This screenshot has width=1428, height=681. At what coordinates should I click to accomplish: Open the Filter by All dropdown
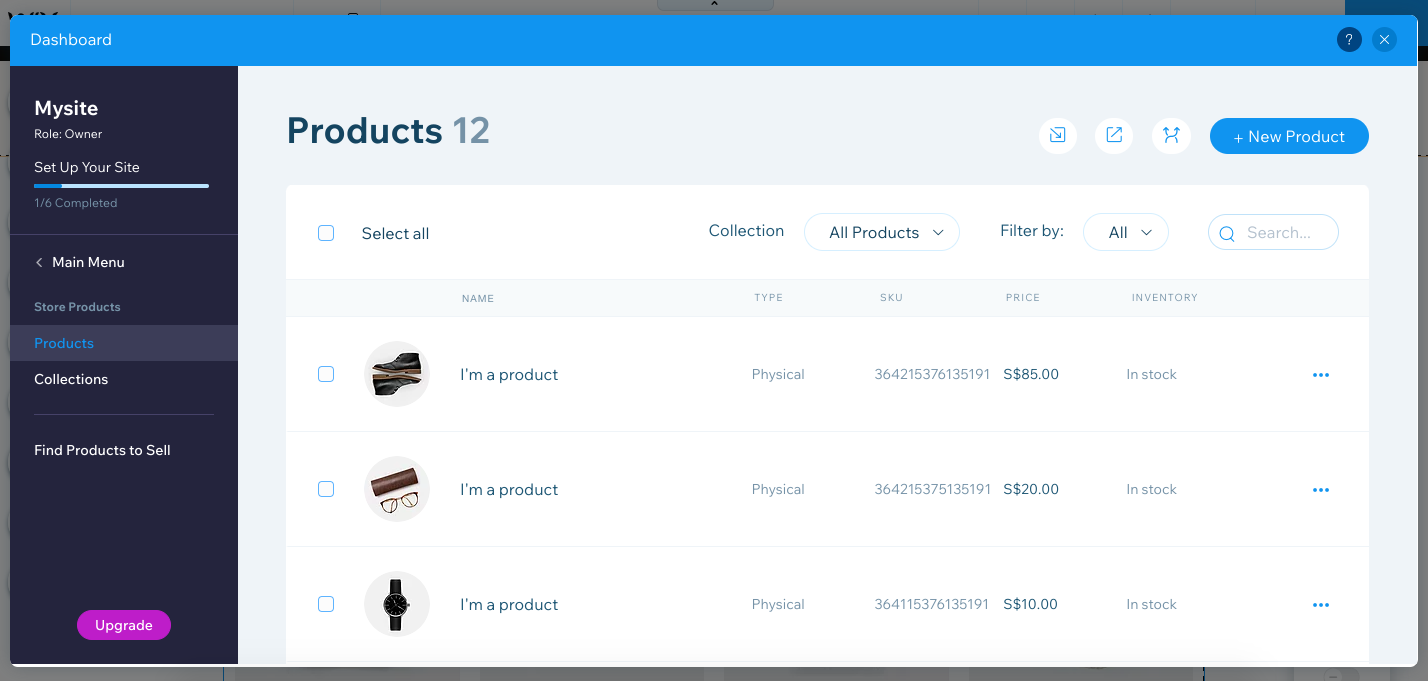point(1126,232)
